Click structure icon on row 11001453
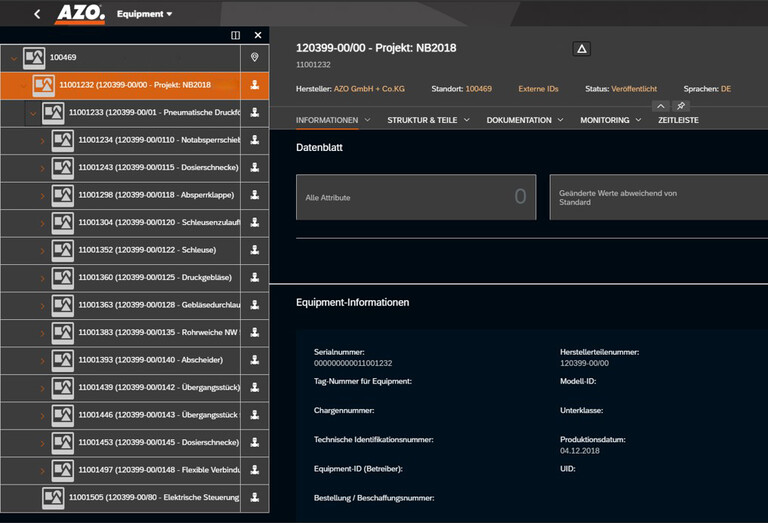The image size is (768, 523). 255,442
